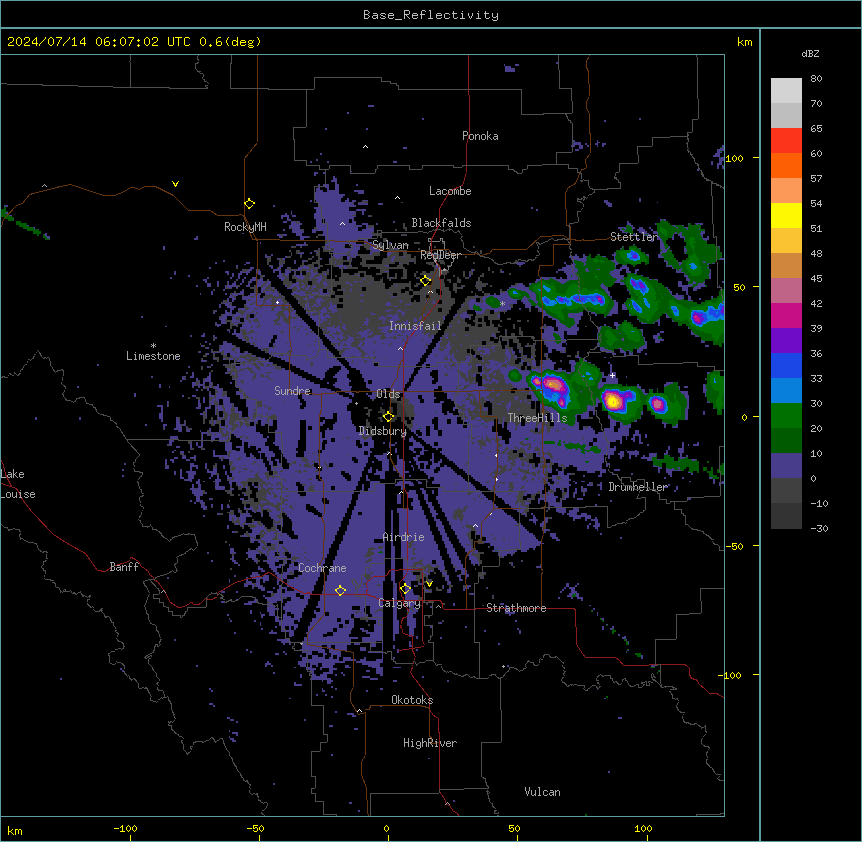
Task: Click the Innisfail city label
Action: tap(415, 326)
